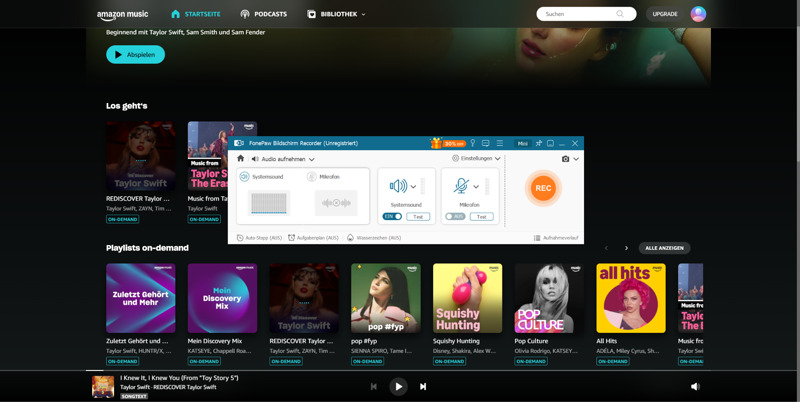Click the Systemsound speaker icon in FonePaw
The height and width of the screenshot is (402, 800).
(x=398, y=186)
